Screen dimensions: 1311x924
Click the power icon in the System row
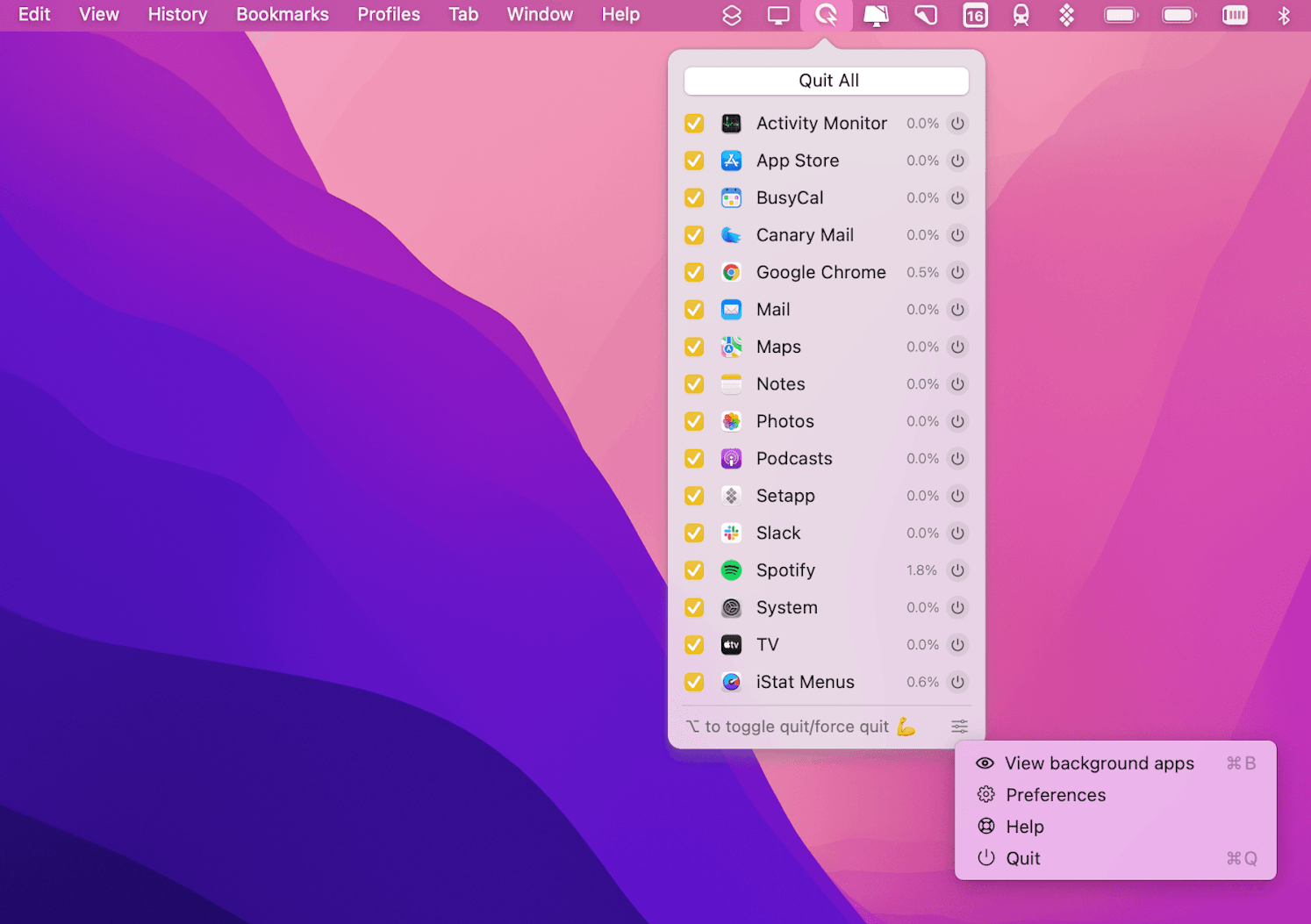(957, 608)
